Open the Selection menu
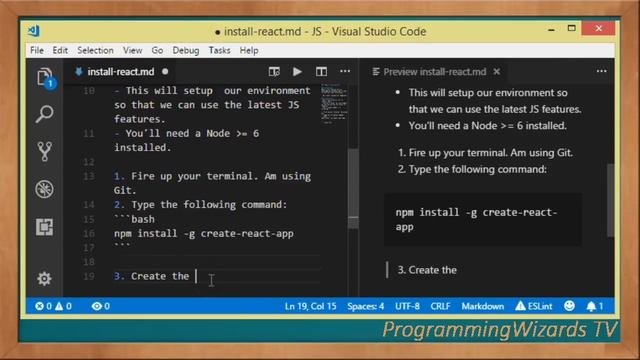Screen dimensions: 640x360 [x=95, y=50]
